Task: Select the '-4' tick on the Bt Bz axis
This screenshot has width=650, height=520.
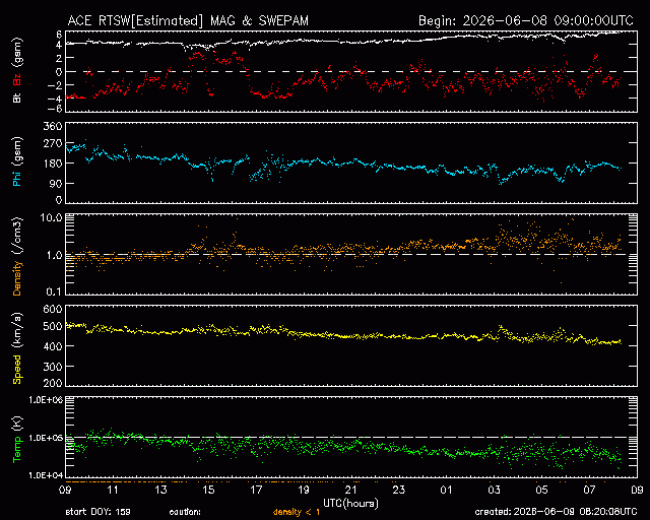Action: (55, 99)
